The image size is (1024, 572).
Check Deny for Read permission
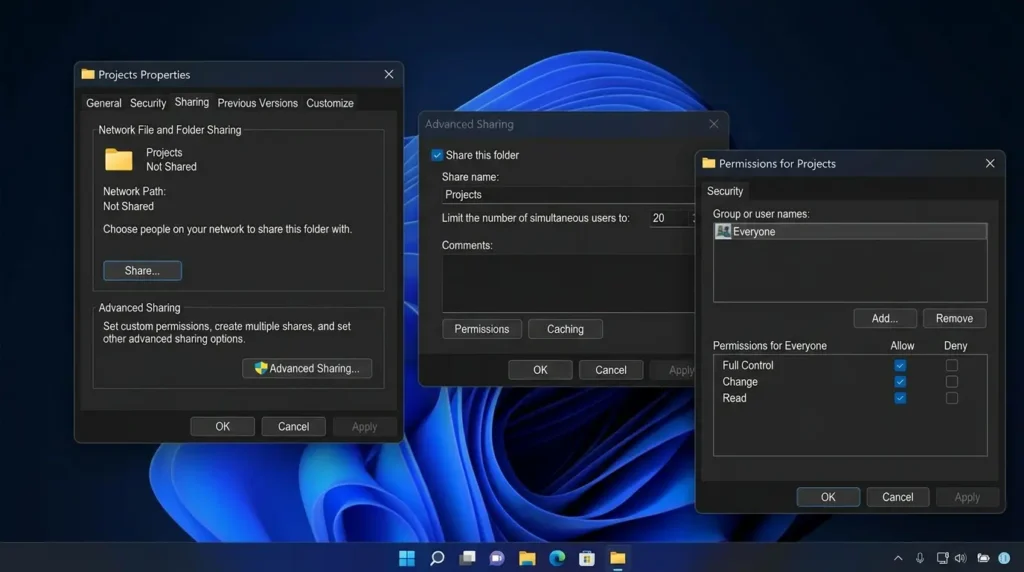point(952,398)
